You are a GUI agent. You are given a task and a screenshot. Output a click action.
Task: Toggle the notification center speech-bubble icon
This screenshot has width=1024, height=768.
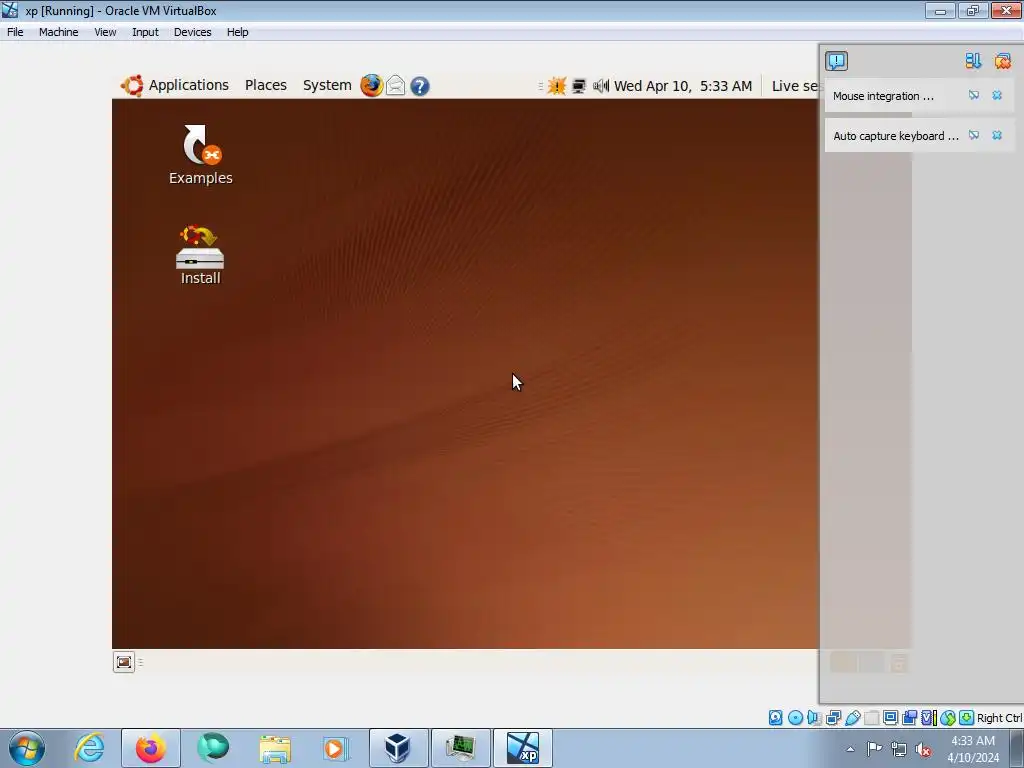[836, 61]
